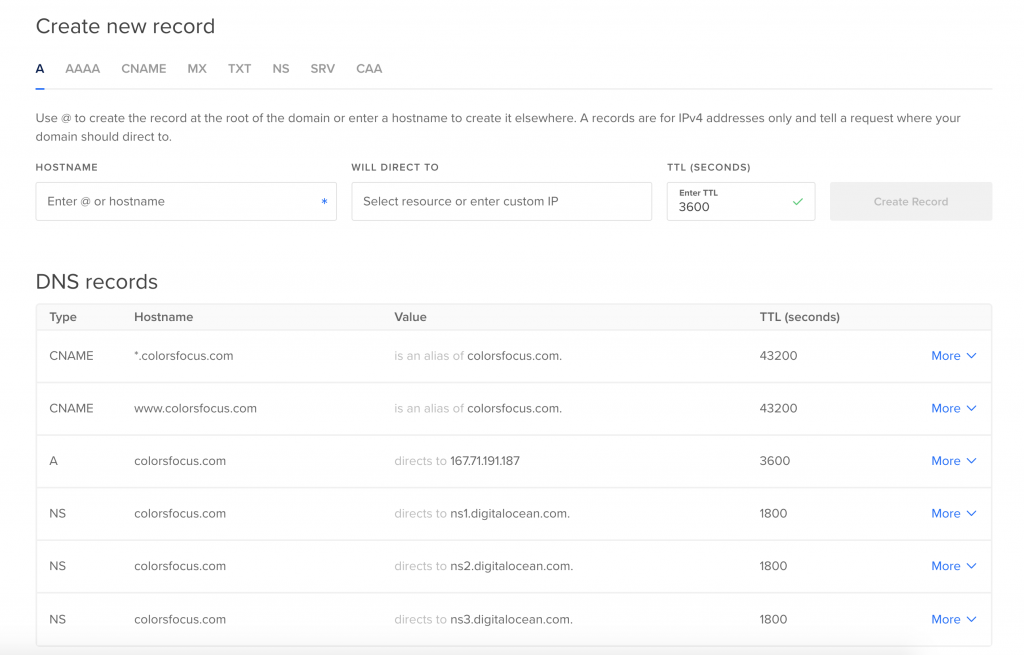Expand More options for the A record
Screen dimensions: 1024x655
(x=953, y=461)
